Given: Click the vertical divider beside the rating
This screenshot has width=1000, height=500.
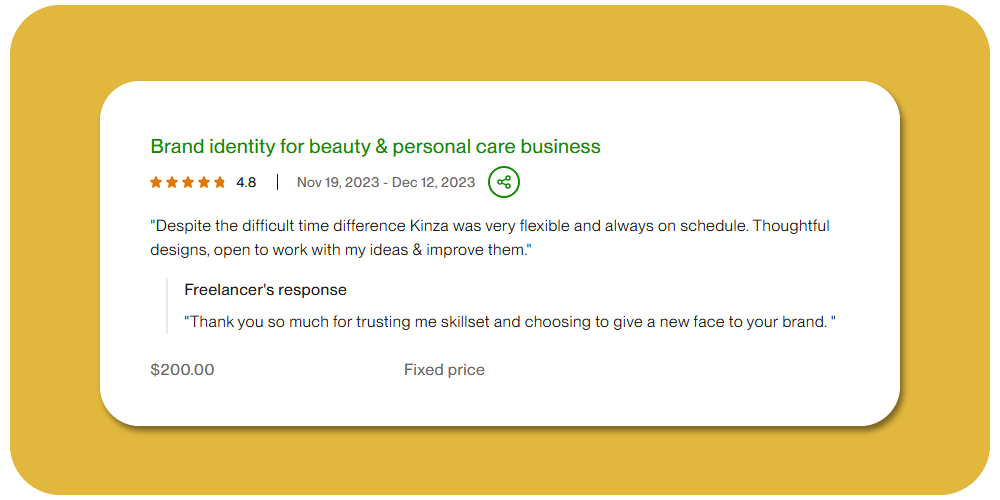Looking at the screenshot, I should pos(277,182).
